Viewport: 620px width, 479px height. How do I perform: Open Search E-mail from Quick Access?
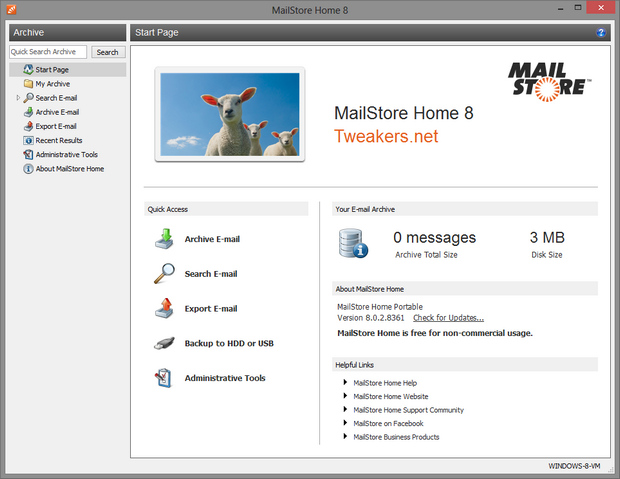coord(211,274)
